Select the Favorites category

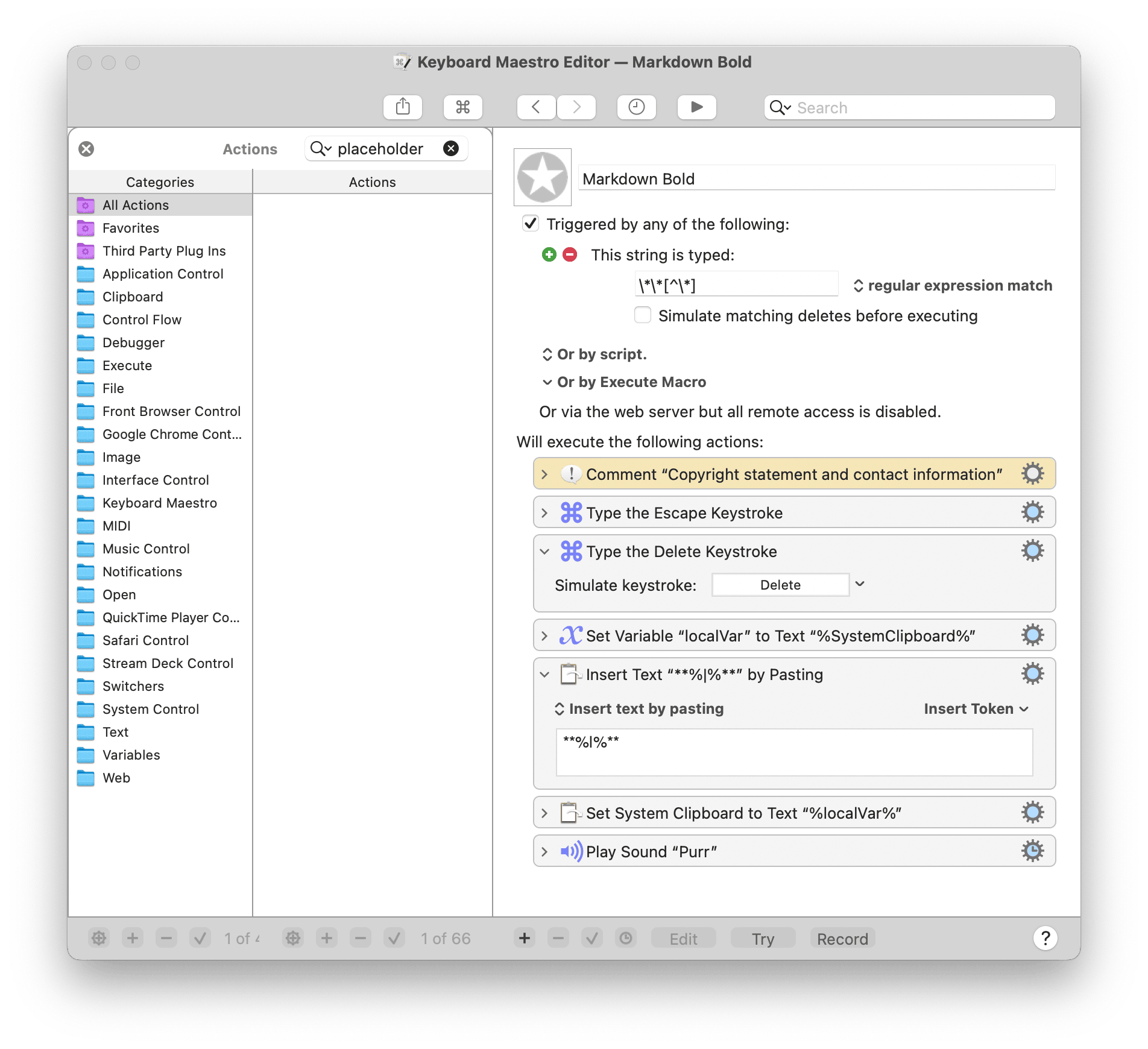pos(160,228)
